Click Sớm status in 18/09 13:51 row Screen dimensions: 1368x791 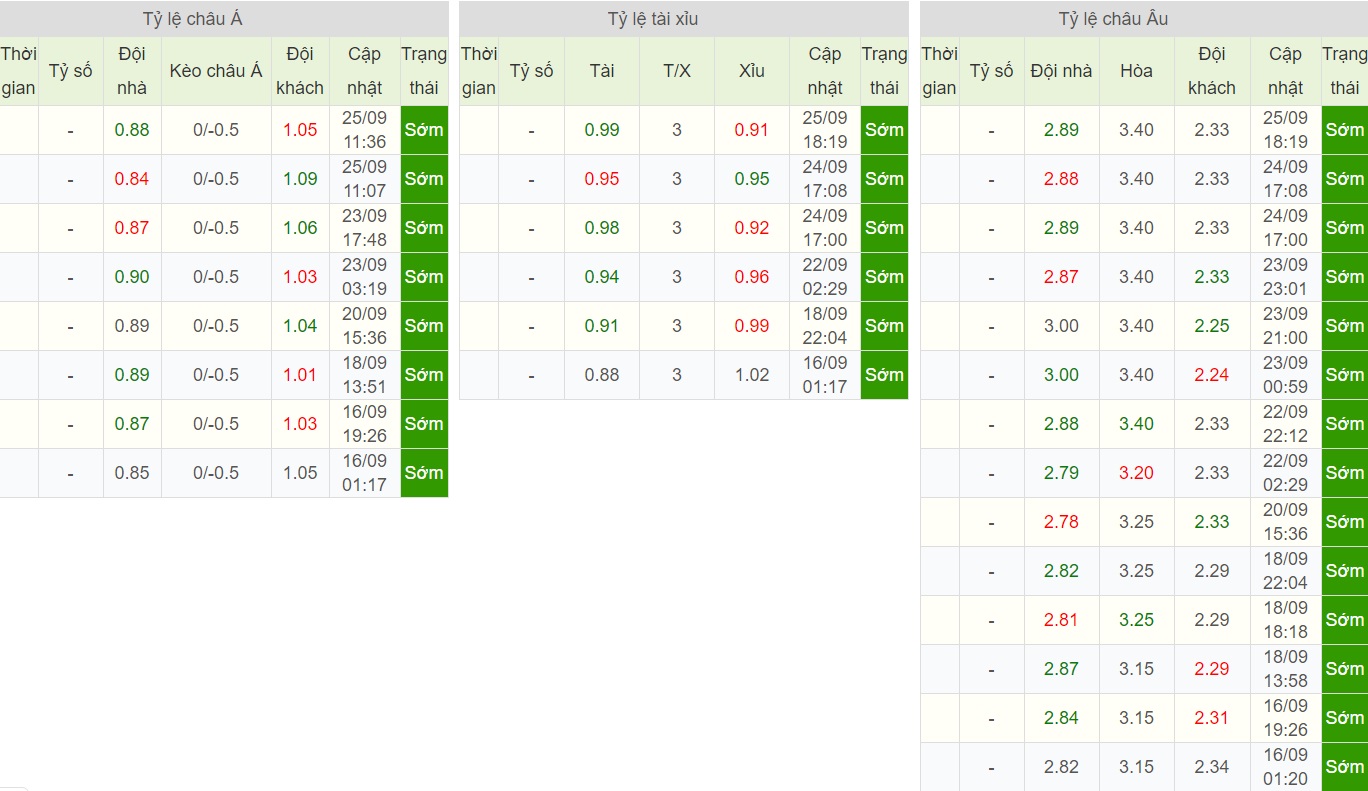click(424, 375)
